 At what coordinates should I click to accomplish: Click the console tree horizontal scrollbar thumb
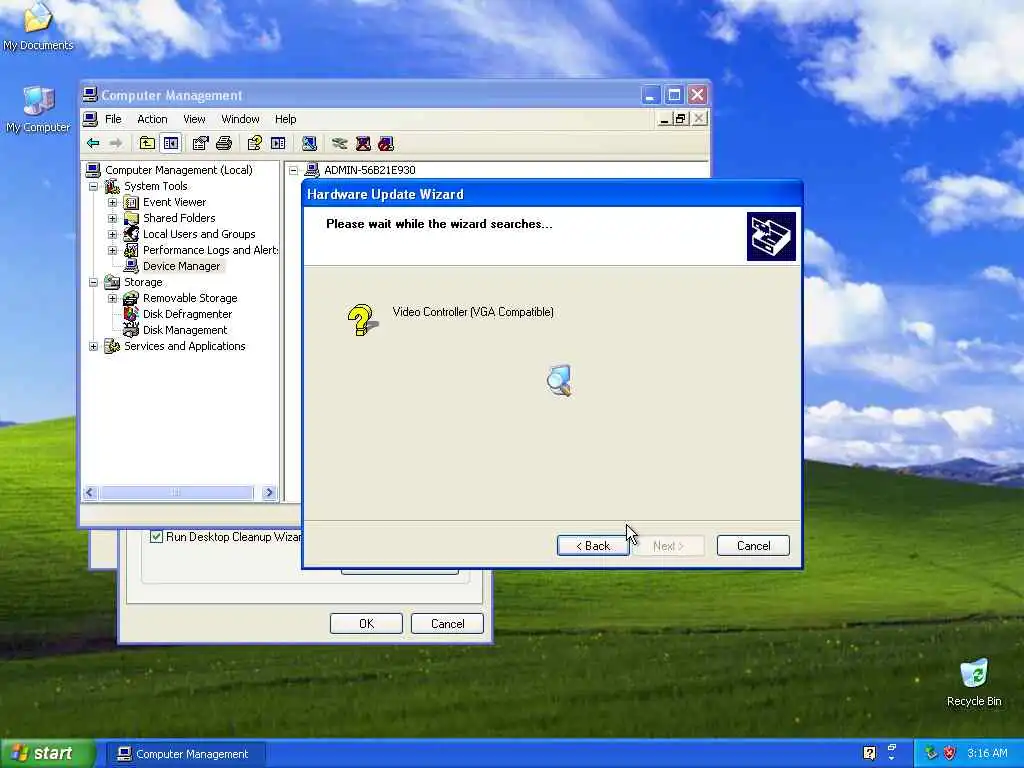(176, 492)
